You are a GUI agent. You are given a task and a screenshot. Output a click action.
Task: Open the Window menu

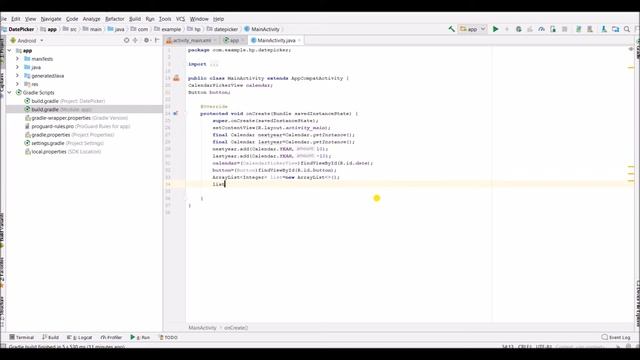(x=199, y=19)
